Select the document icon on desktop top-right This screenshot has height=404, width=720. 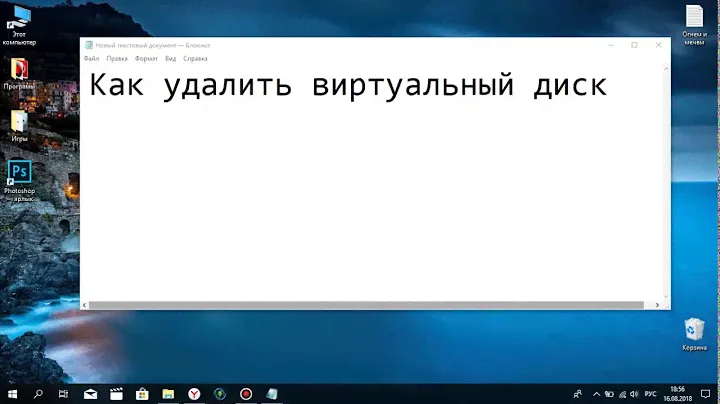pyautogui.click(x=694, y=17)
